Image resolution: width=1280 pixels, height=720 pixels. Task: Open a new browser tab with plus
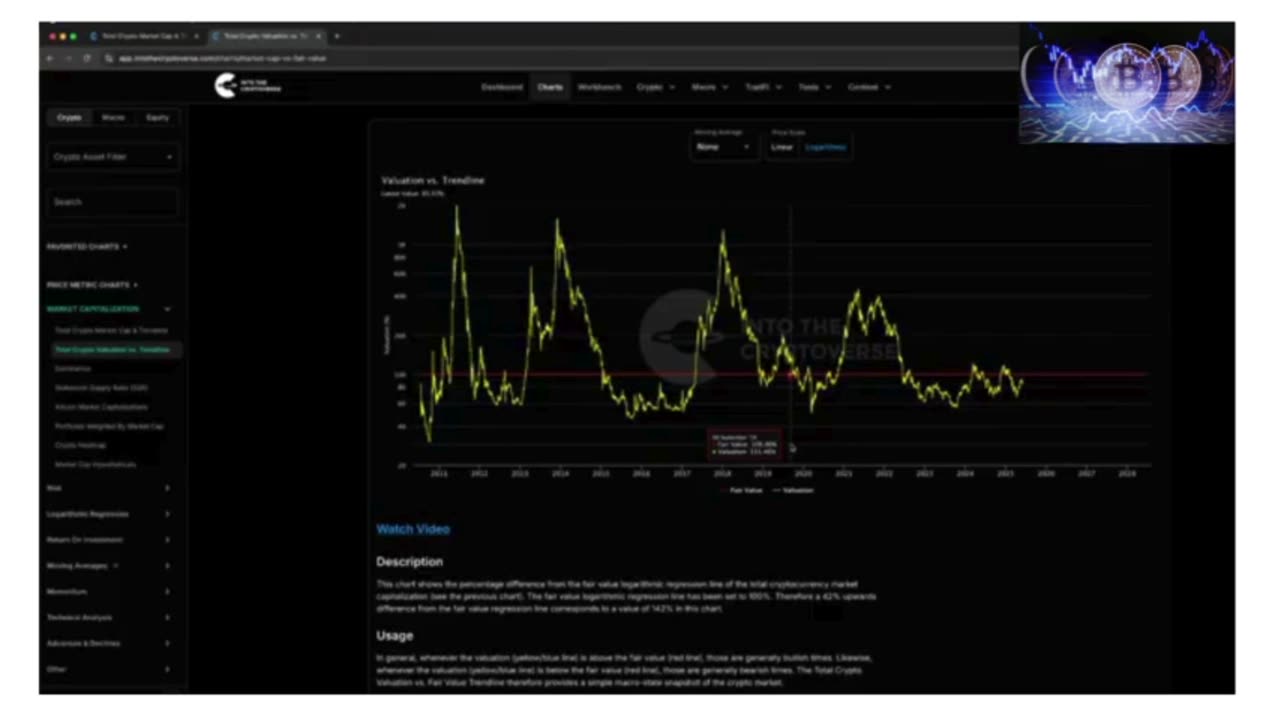(x=337, y=36)
